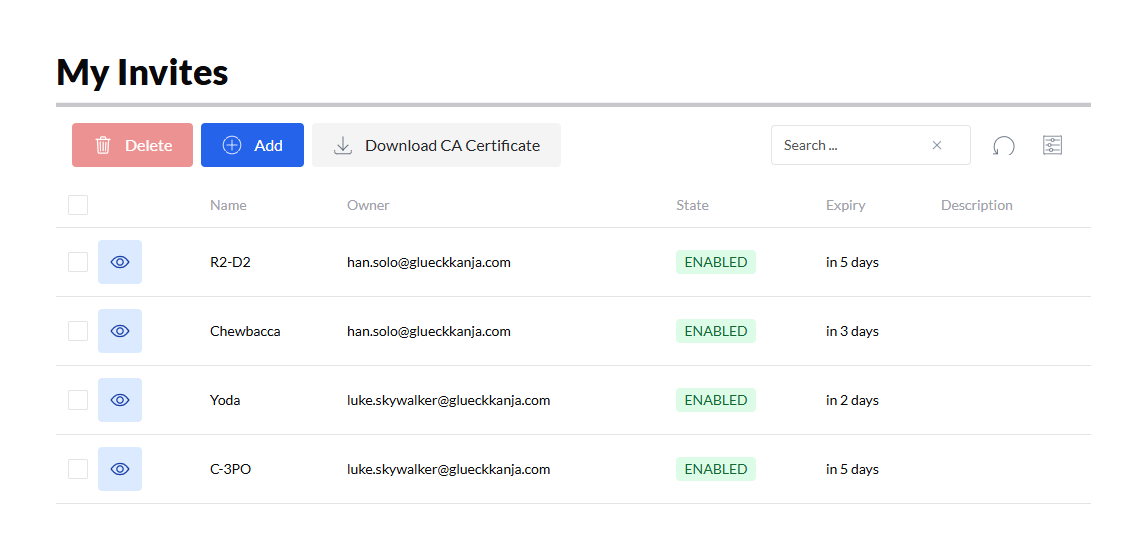
Task: Select the Yoda row checkbox
Action: (78, 400)
